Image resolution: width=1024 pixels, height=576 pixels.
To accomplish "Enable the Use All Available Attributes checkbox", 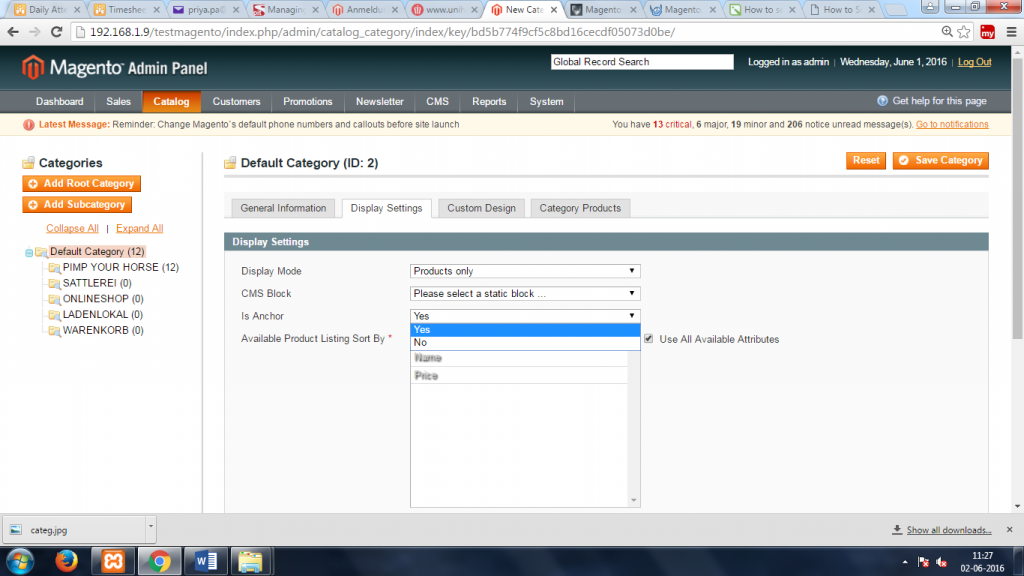I will click(x=648, y=339).
